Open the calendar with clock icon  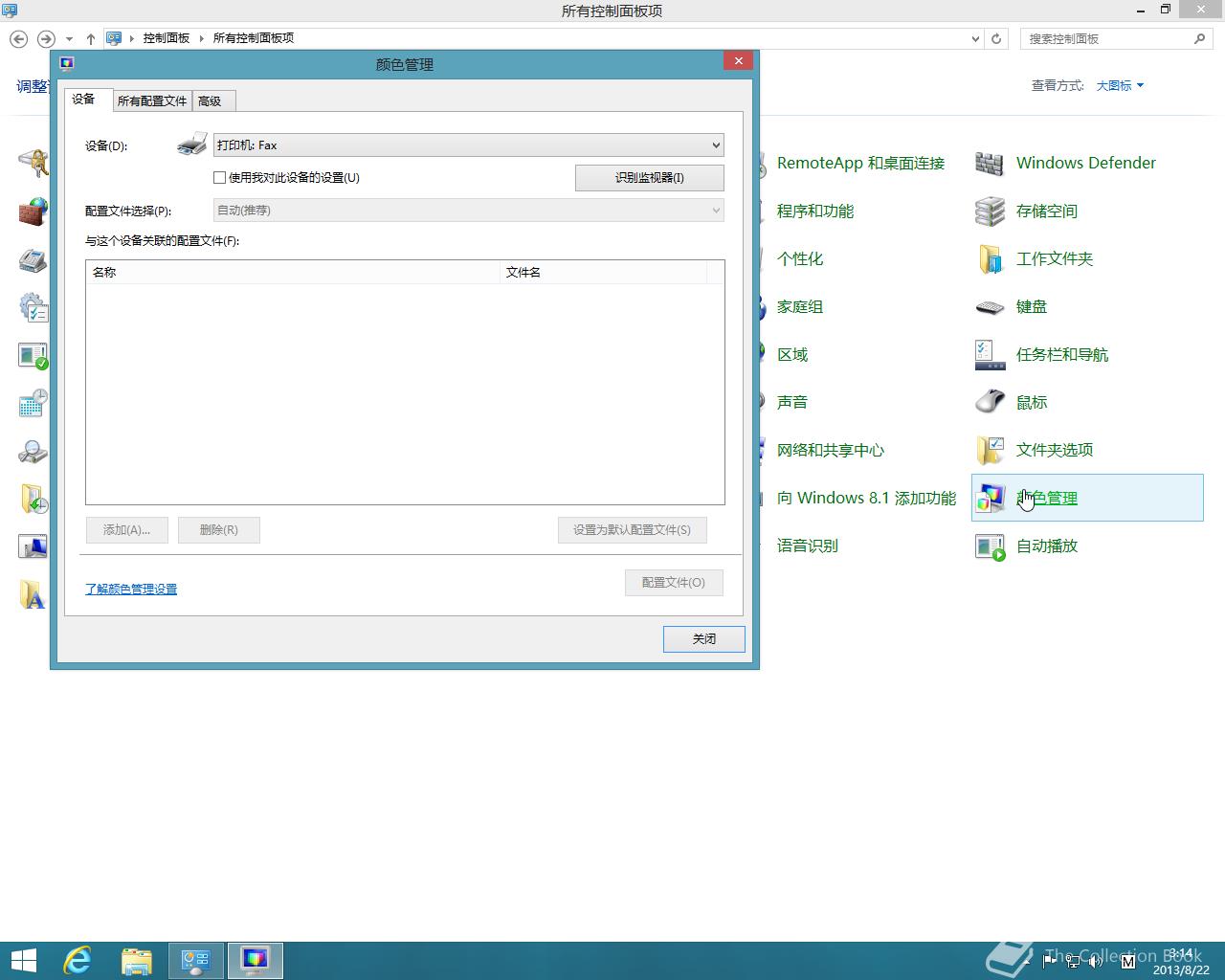pyautogui.click(x=33, y=403)
